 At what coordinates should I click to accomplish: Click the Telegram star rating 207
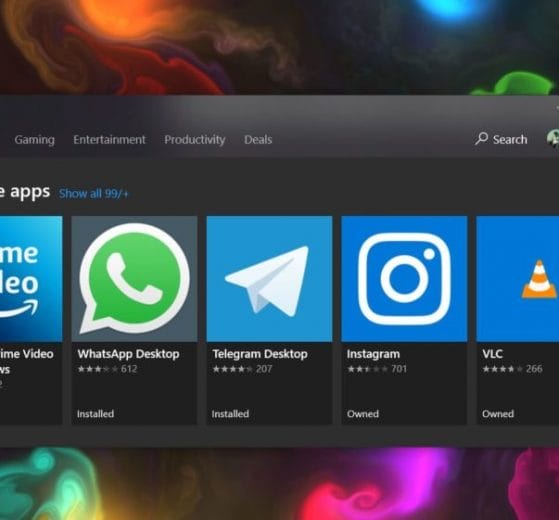coord(242,369)
